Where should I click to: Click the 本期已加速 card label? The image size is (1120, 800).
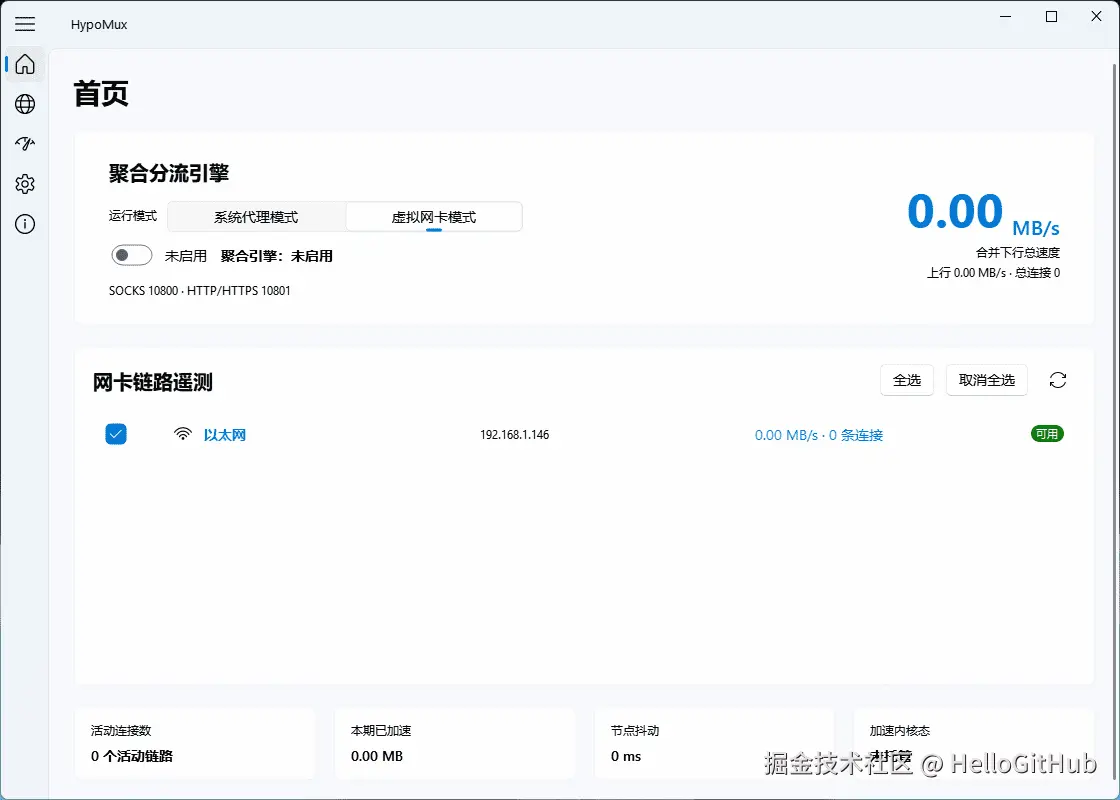[x=381, y=731]
